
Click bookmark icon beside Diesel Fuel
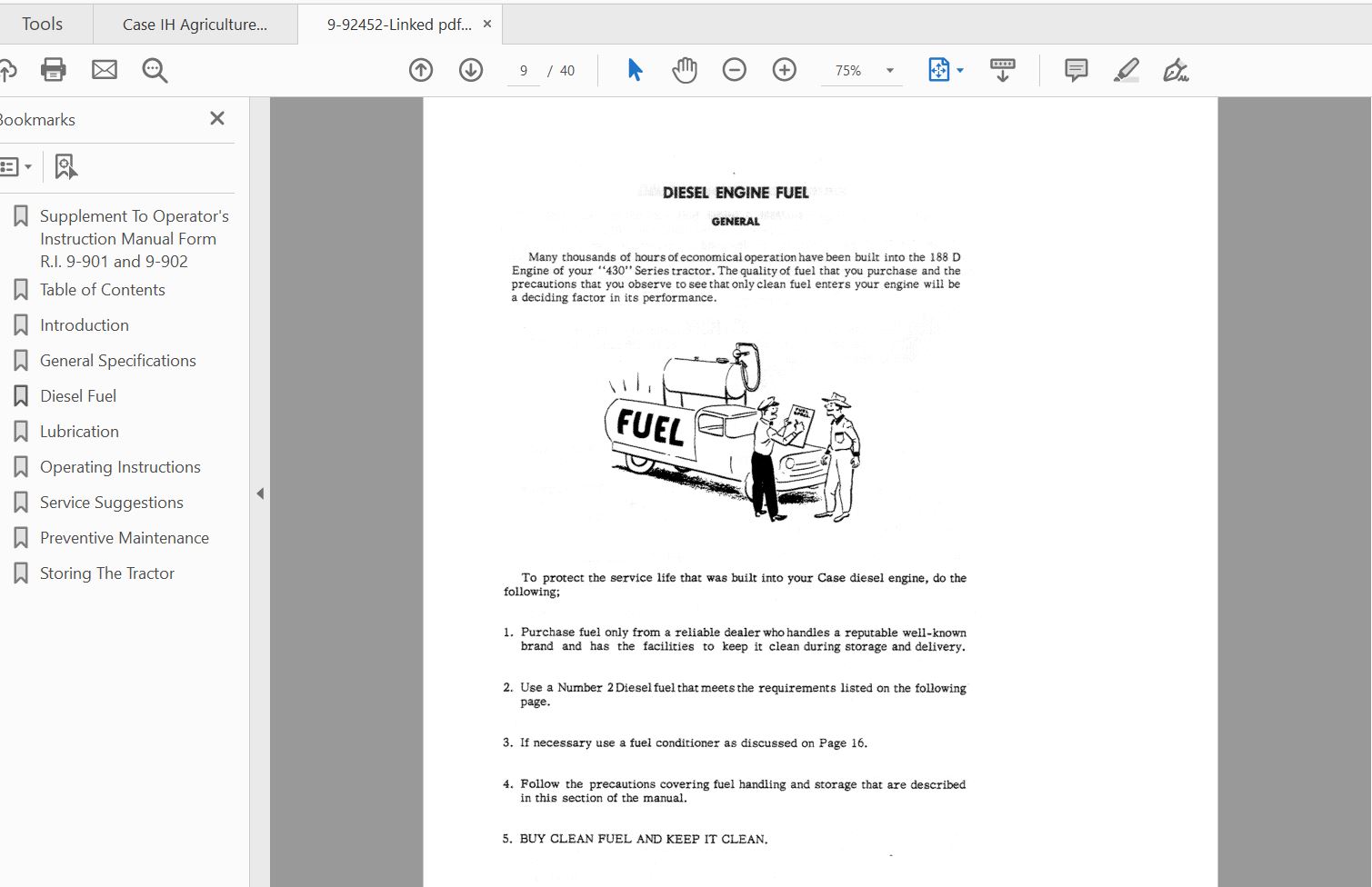pos(21,396)
